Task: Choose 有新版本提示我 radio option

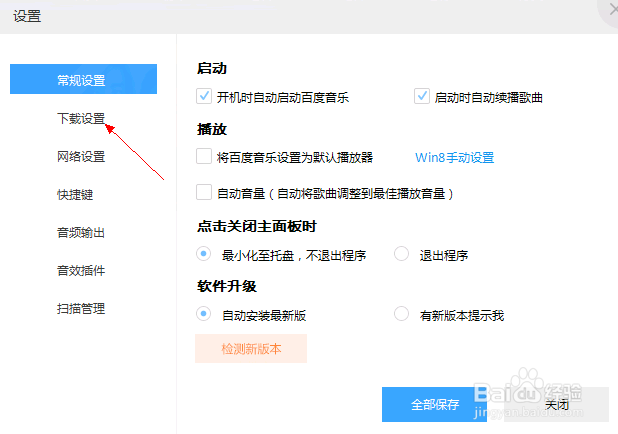Action: tap(401, 314)
